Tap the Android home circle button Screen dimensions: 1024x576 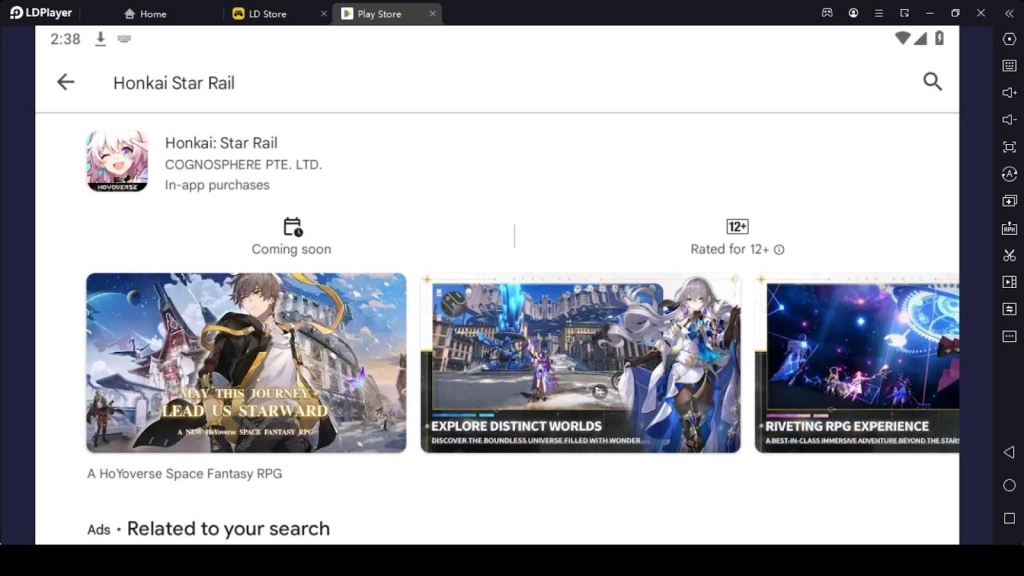pyautogui.click(x=1009, y=485)
